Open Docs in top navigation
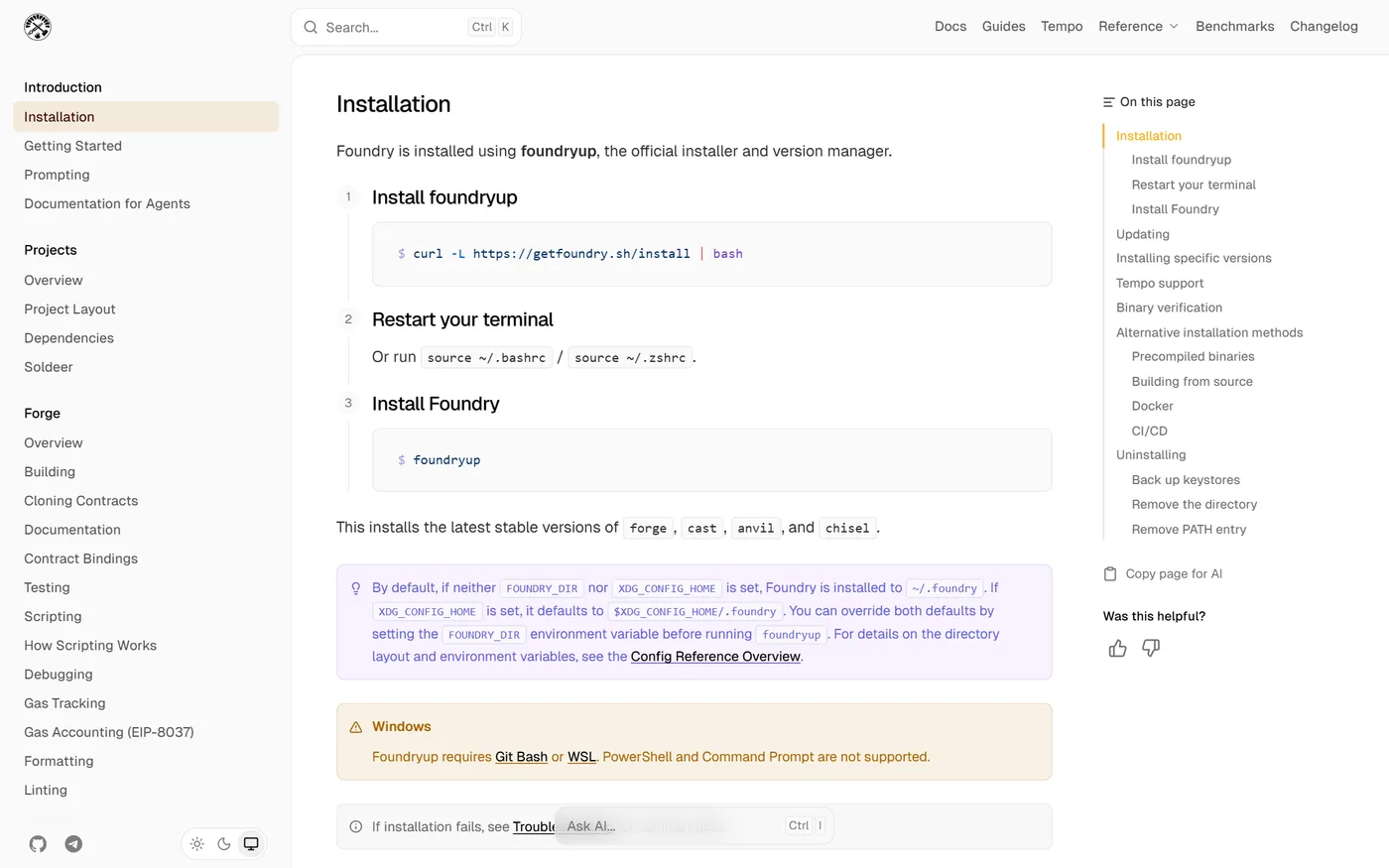This screenshot has width=1389, height=868. point(950,27)
